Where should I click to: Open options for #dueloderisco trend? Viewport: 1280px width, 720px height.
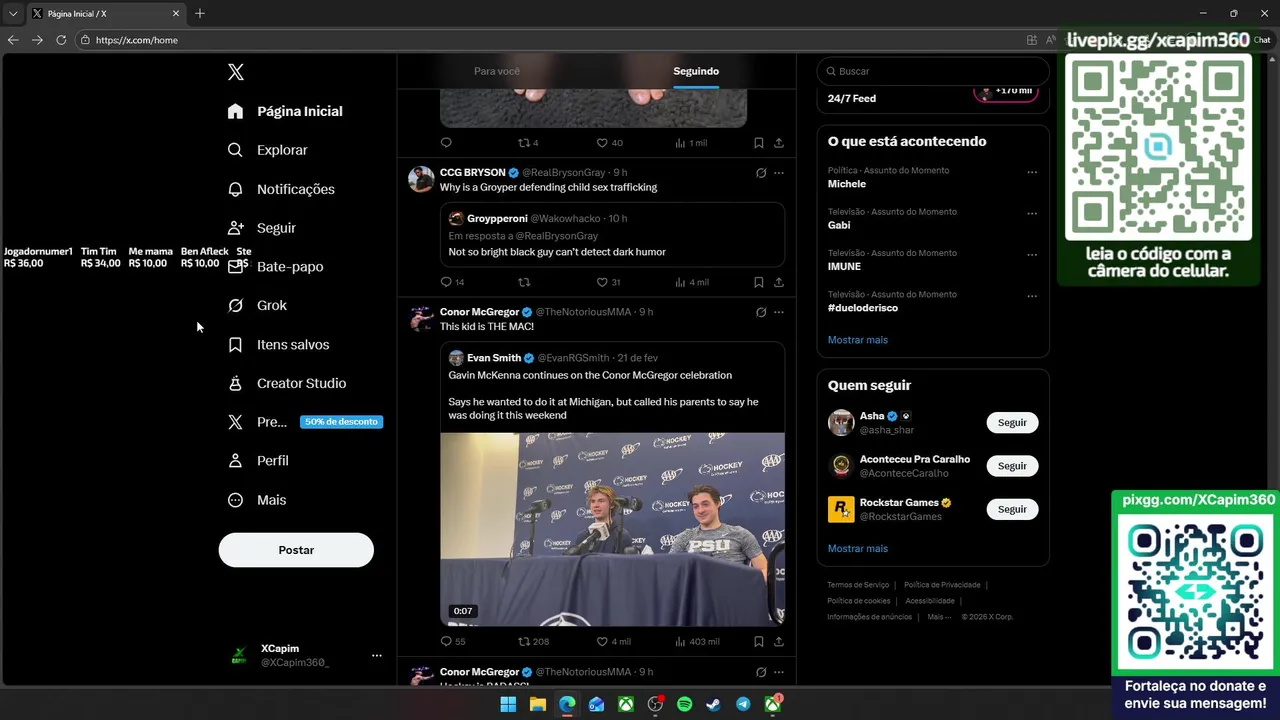(x=1032, y=296)
